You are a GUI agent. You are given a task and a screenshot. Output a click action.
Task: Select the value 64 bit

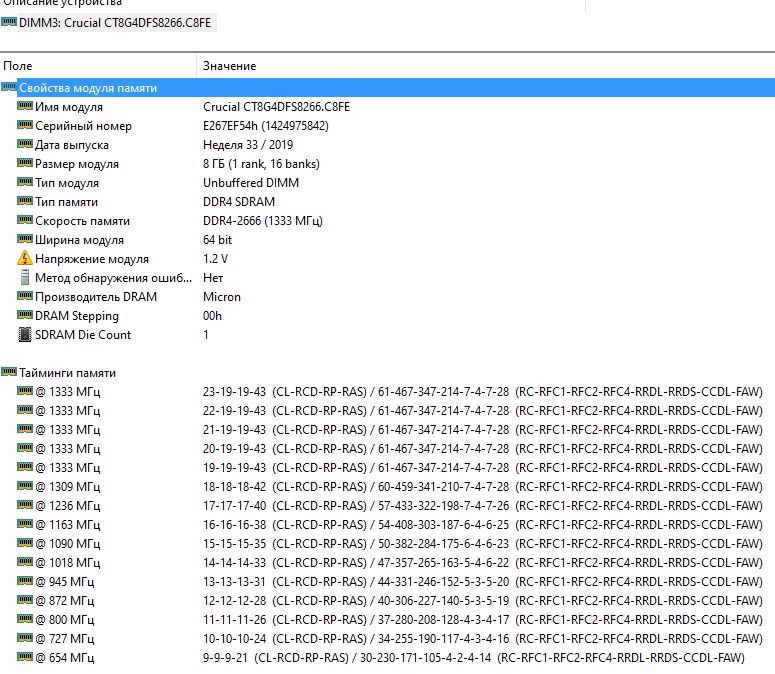pyautogui.click(x=217, y=240)
